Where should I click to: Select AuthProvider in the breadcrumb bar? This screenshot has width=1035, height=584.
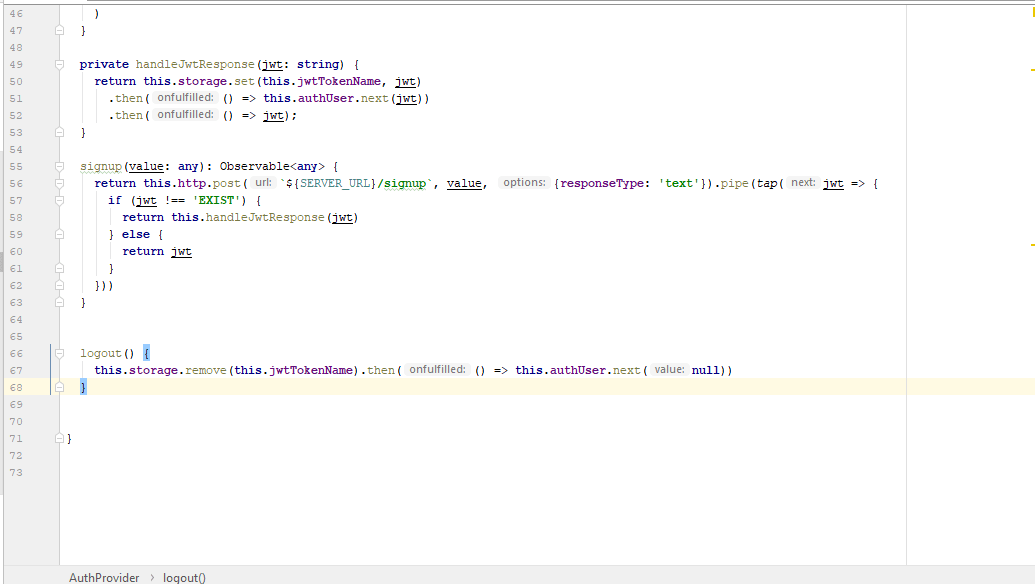pyautogui.click(x=104, y=577)
